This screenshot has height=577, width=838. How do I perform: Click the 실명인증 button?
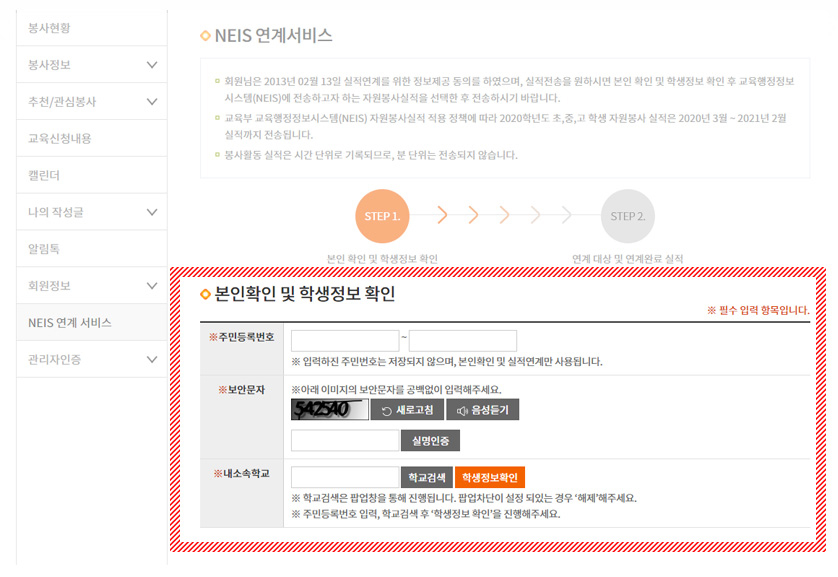point(430,441)
